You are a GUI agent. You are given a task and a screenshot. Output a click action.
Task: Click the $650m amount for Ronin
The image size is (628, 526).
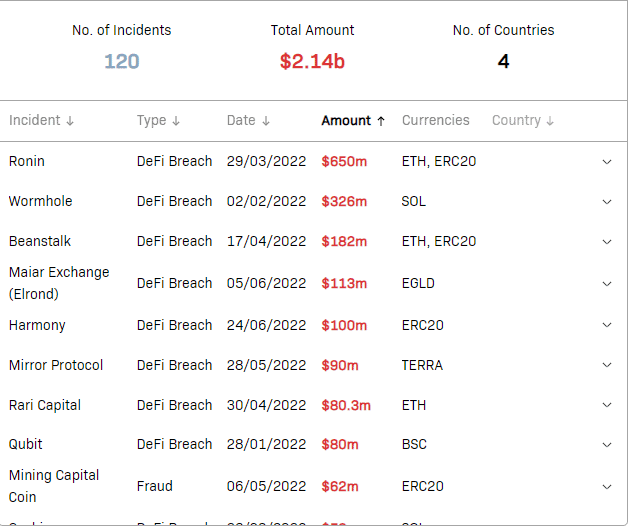tap(344, 161)
